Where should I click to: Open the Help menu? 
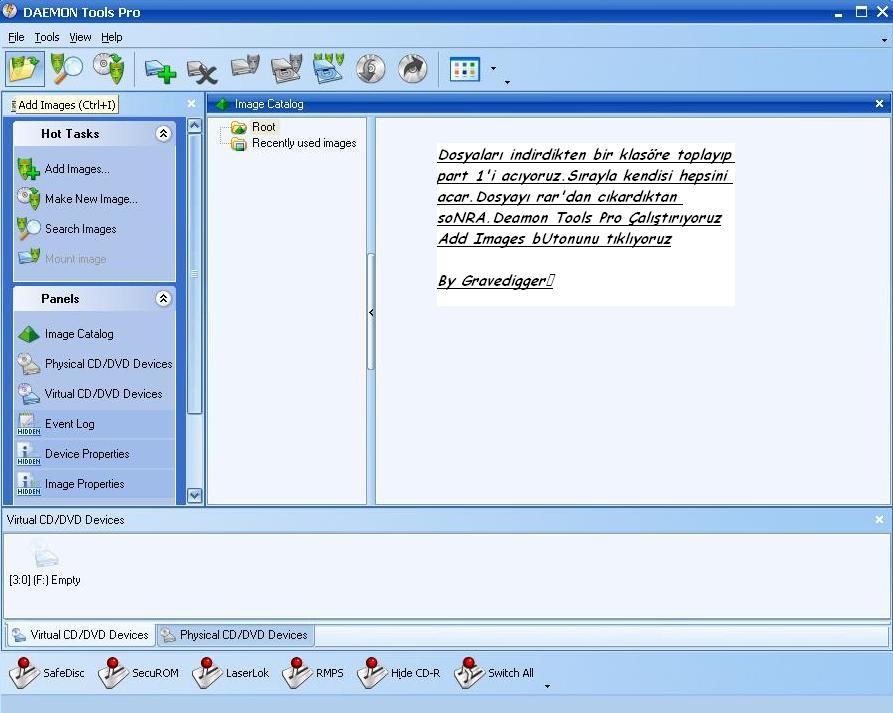tap(112, 37)
